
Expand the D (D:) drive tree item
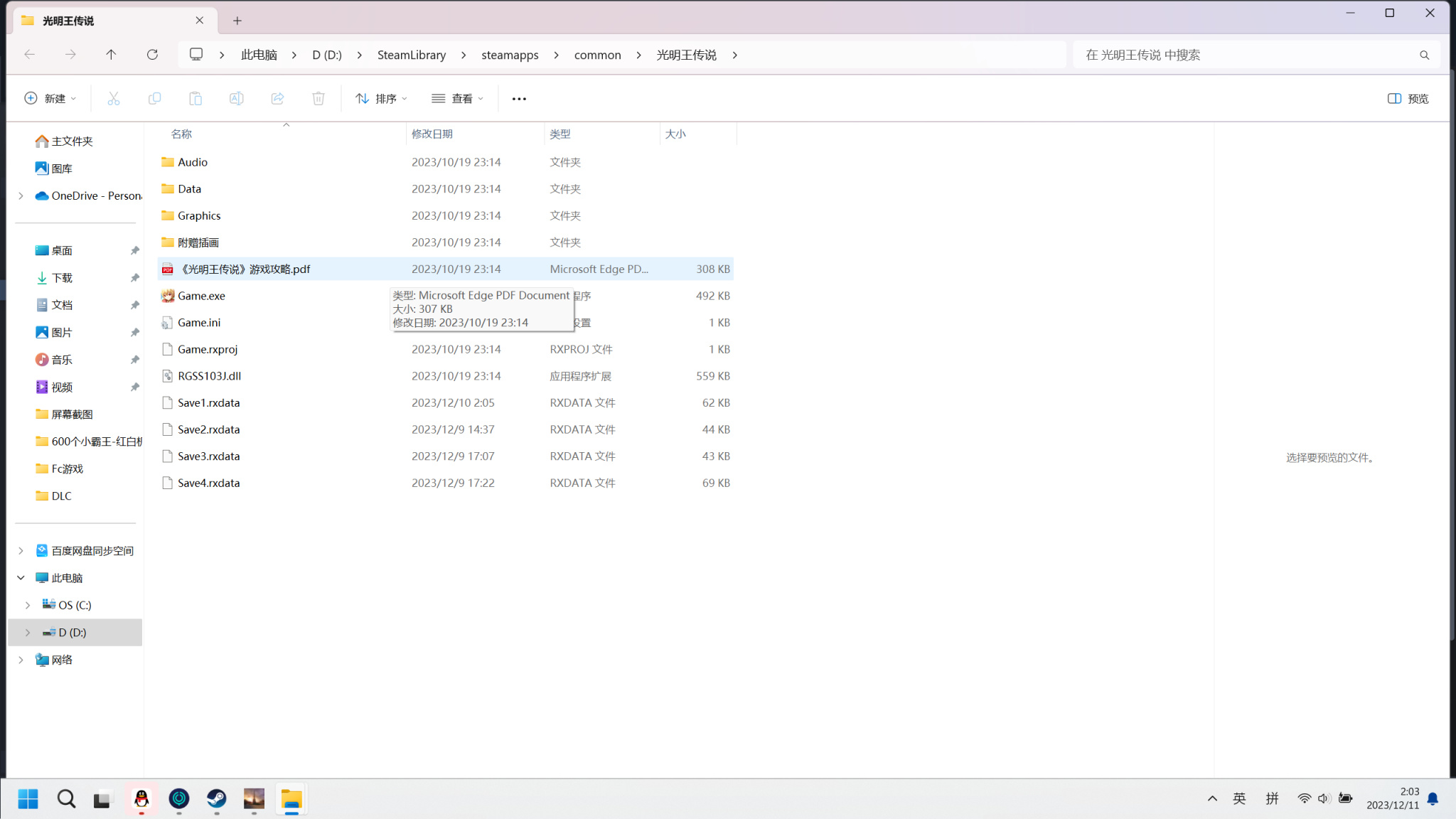coord(28,632)
